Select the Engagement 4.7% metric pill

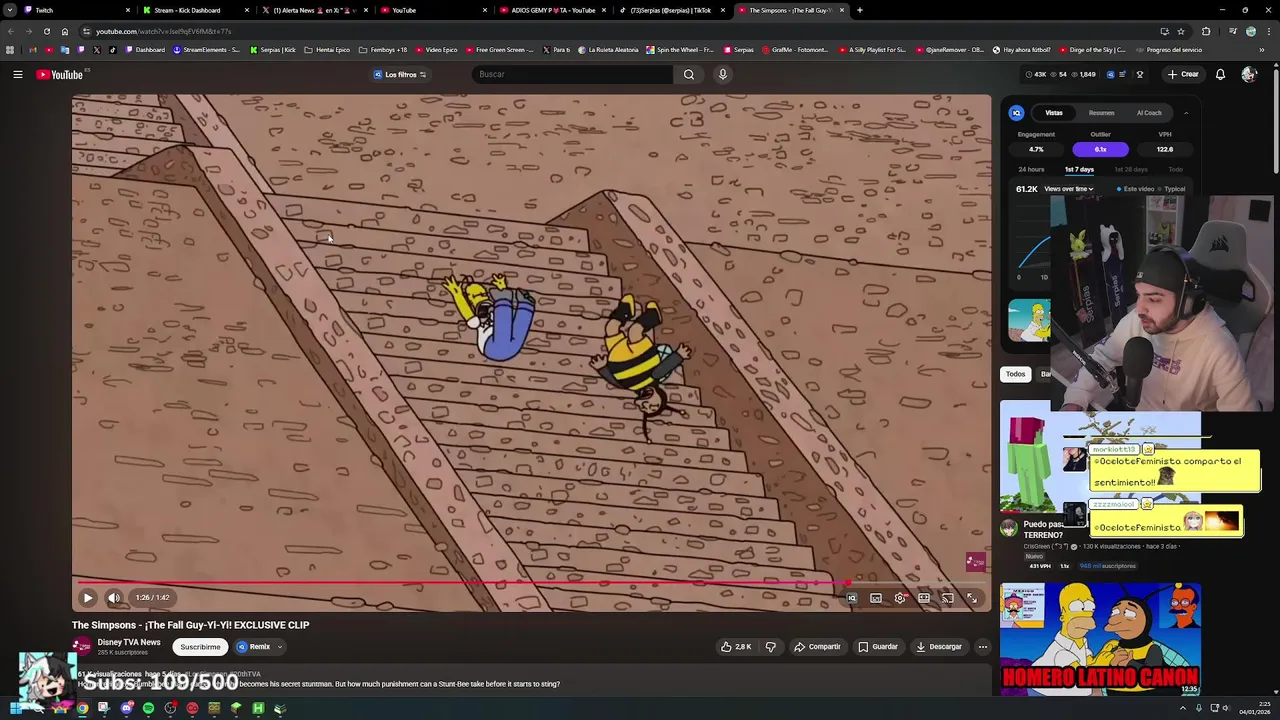tap(1036, 149)
